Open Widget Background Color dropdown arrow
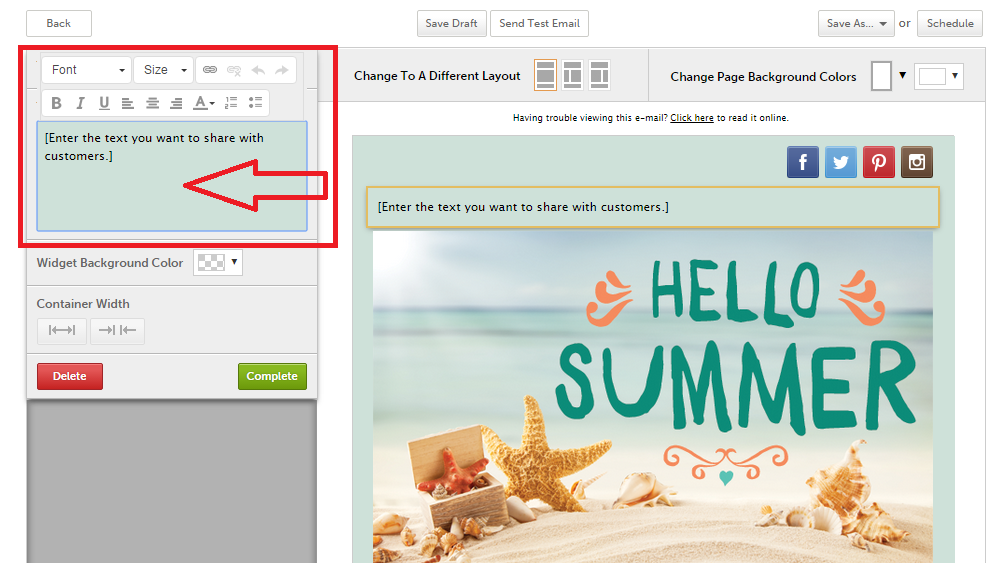This screenshot has width=994, height=563. pyautogui.click(x=235, y=262)
